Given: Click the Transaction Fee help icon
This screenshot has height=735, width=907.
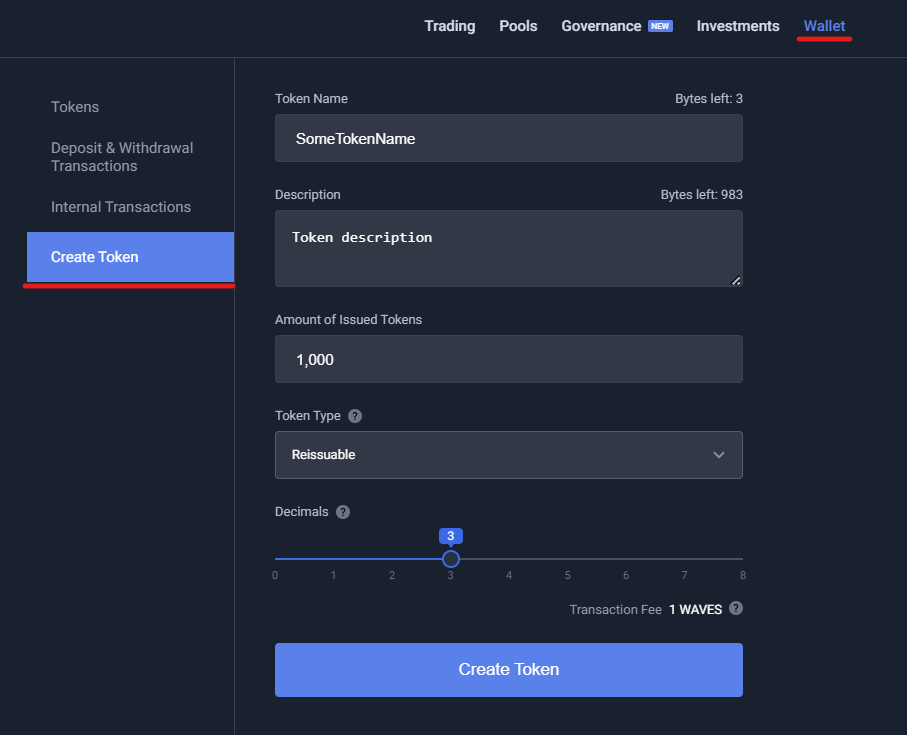Looking at the screenshot, I should click(736, 608).
